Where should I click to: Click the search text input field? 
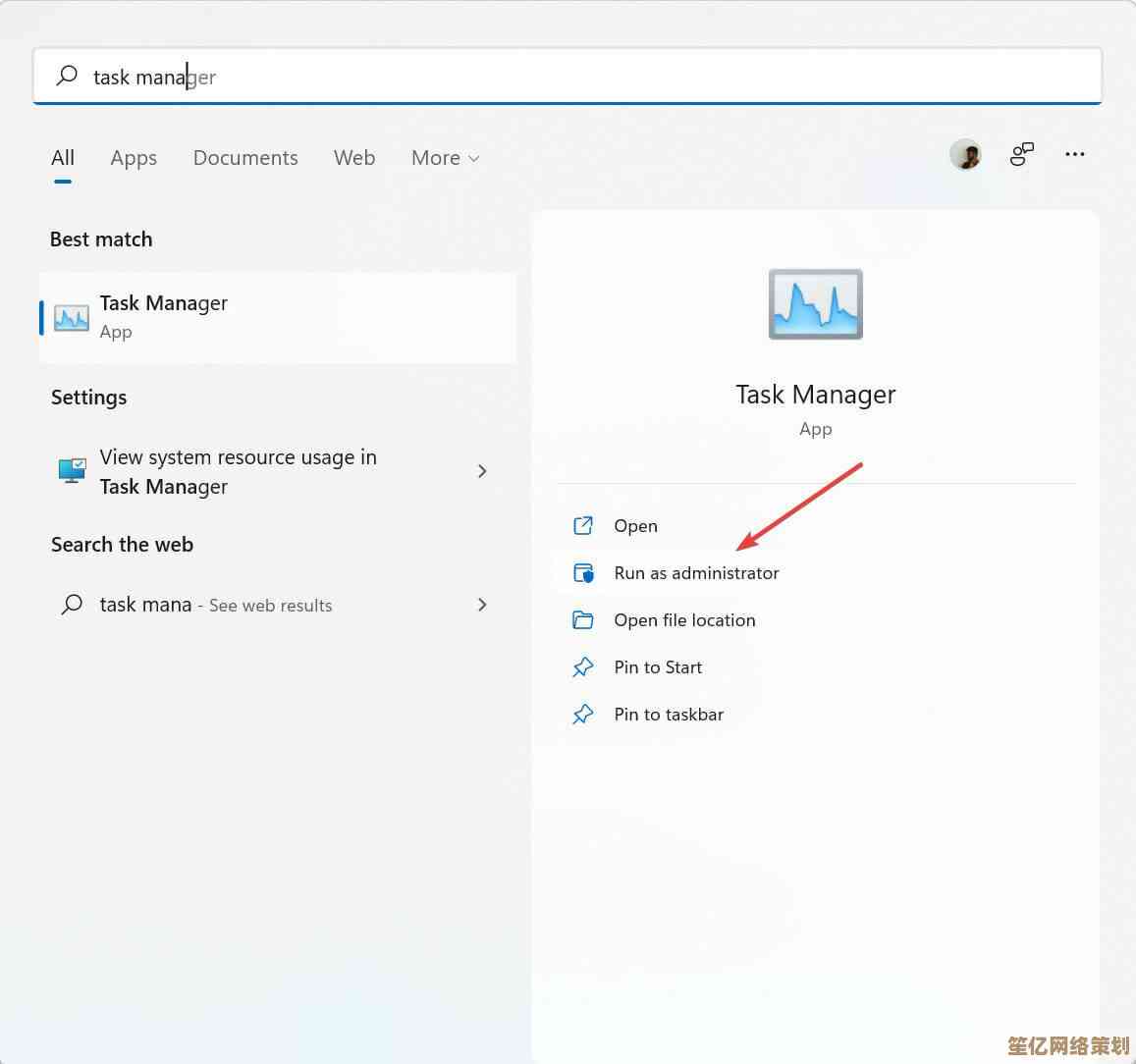(x=589, y=77)
